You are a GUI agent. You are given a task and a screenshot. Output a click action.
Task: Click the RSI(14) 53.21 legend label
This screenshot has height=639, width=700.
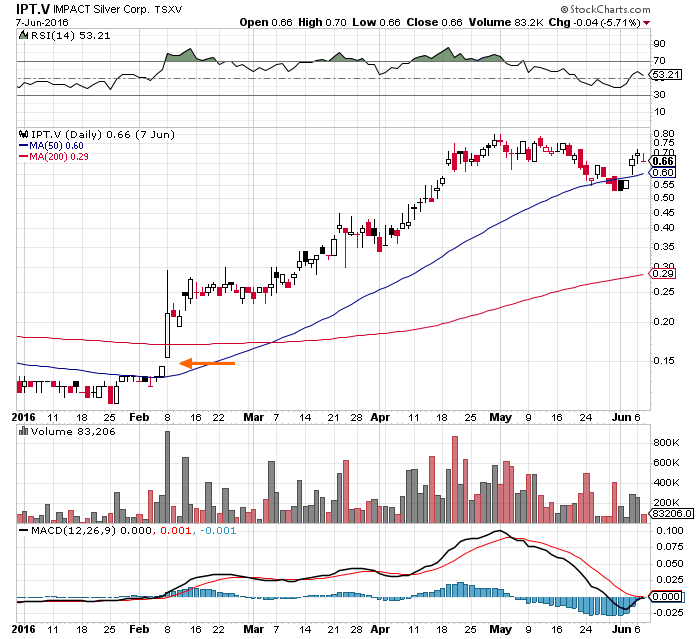tap(70, 36)
